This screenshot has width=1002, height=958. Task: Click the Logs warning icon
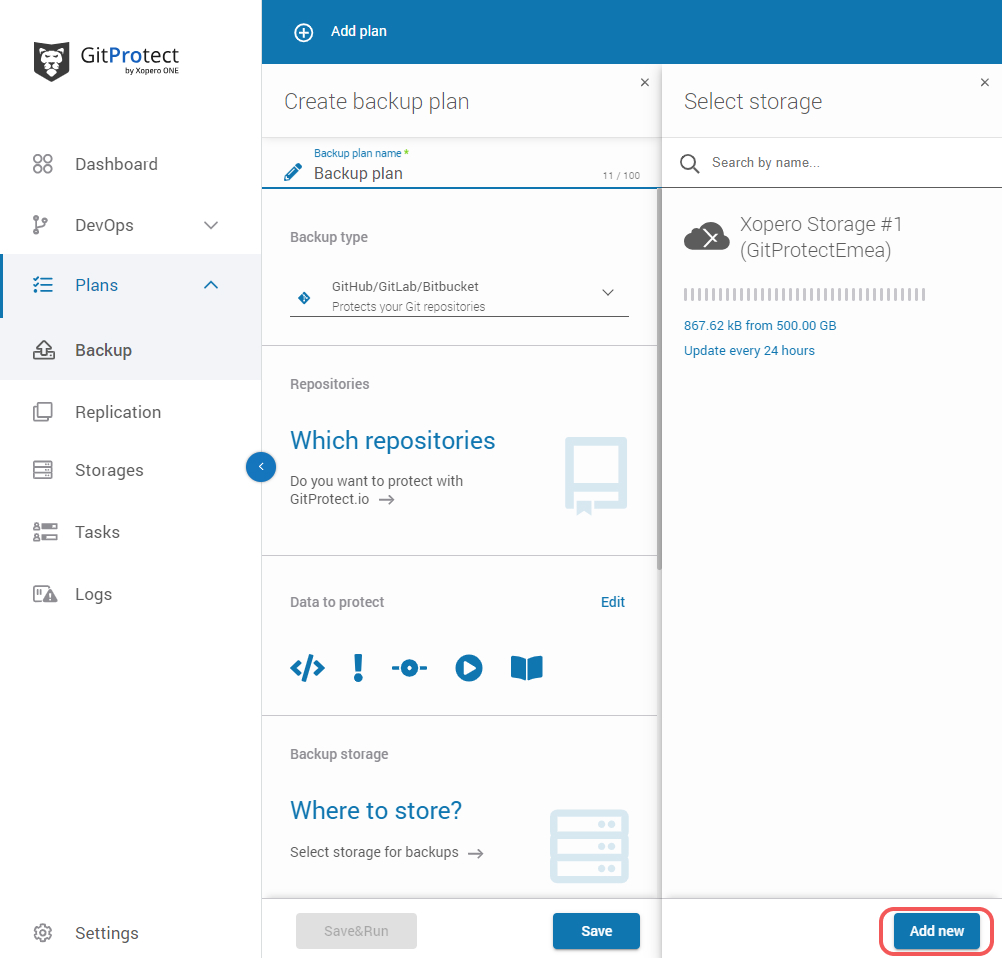[45, 594]
